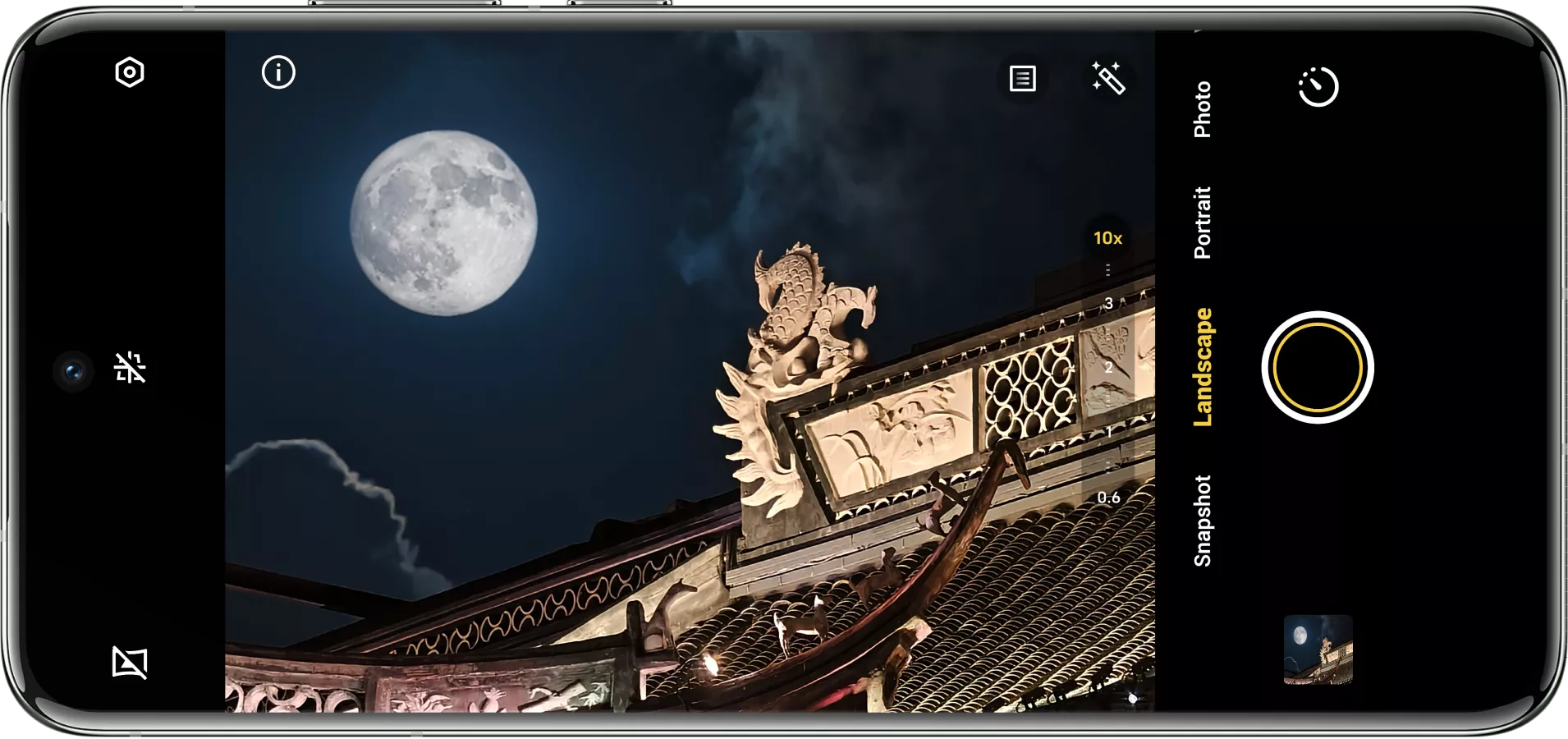Screen dimensions: 1568x739
Task: Set zoom to 3x on zoom scale
Action: coord(1108,304)
